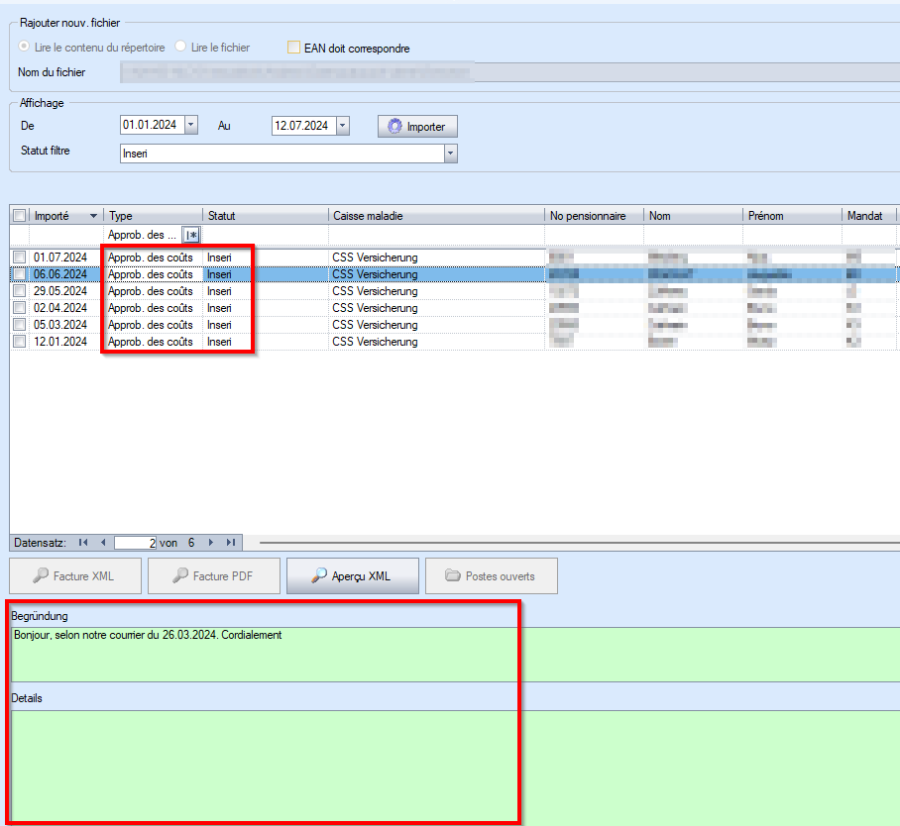Click the 'Facture PDF' button
This screenshot has height=826, width=900.
pyautogui.click(x=214, y=576)
